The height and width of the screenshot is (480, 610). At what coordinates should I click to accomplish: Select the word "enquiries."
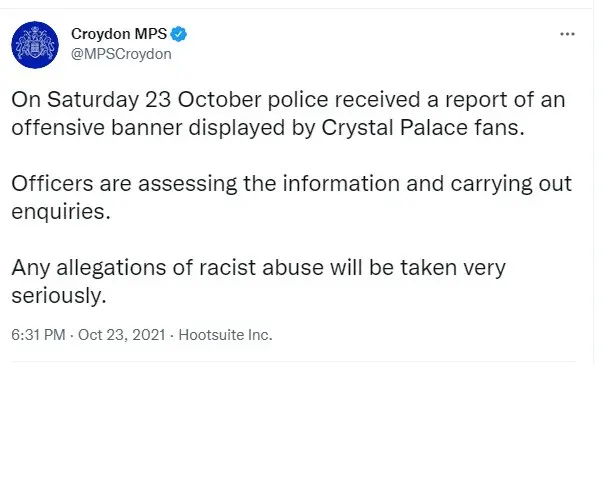tap(61, 212)
